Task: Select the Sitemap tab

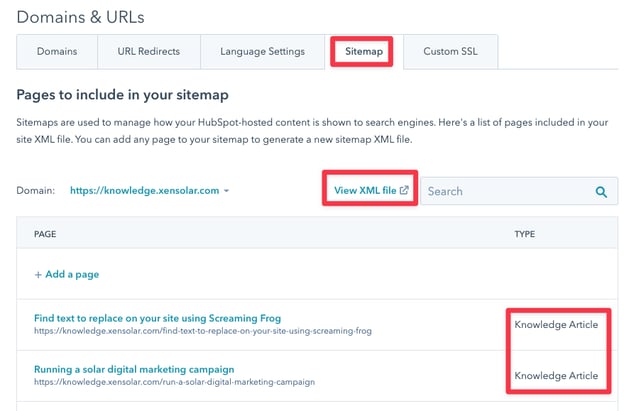Action: tap(363, 50)
